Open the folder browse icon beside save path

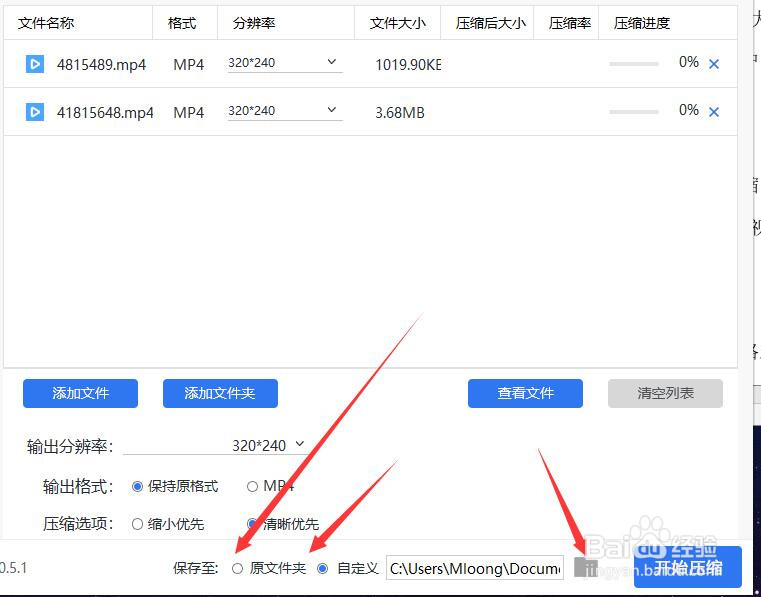[x=585, y=567]
